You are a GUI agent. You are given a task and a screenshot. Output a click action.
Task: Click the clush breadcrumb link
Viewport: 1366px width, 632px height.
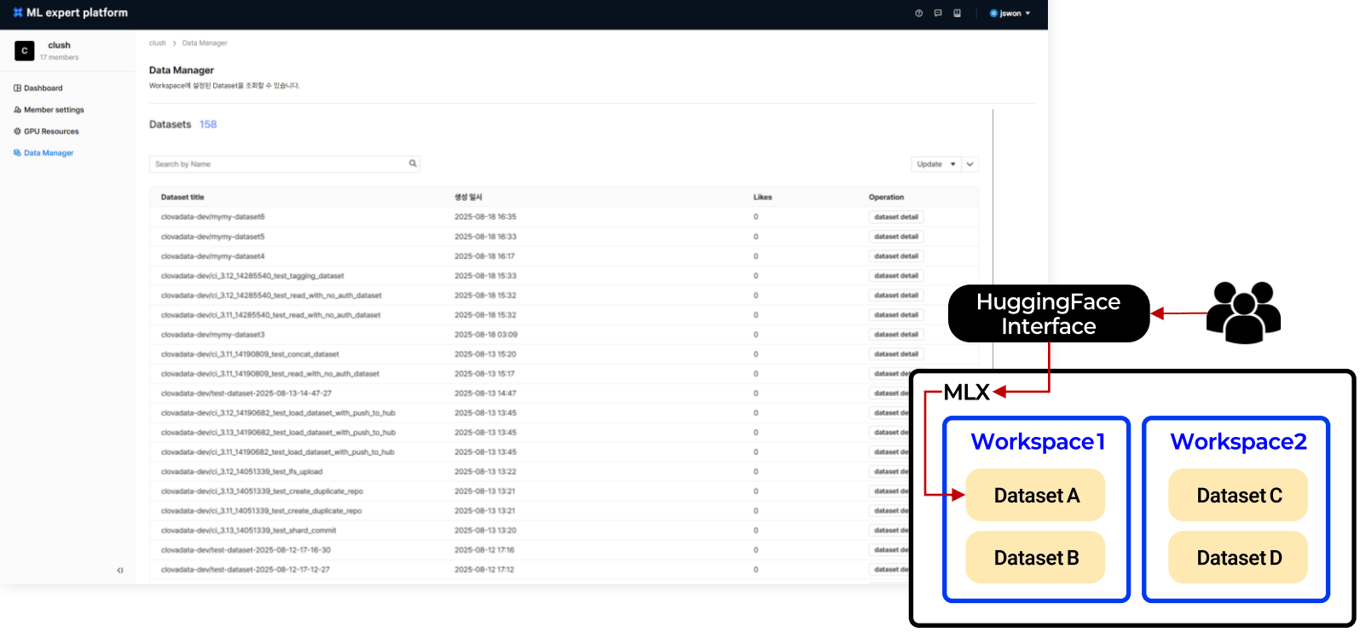157,43
